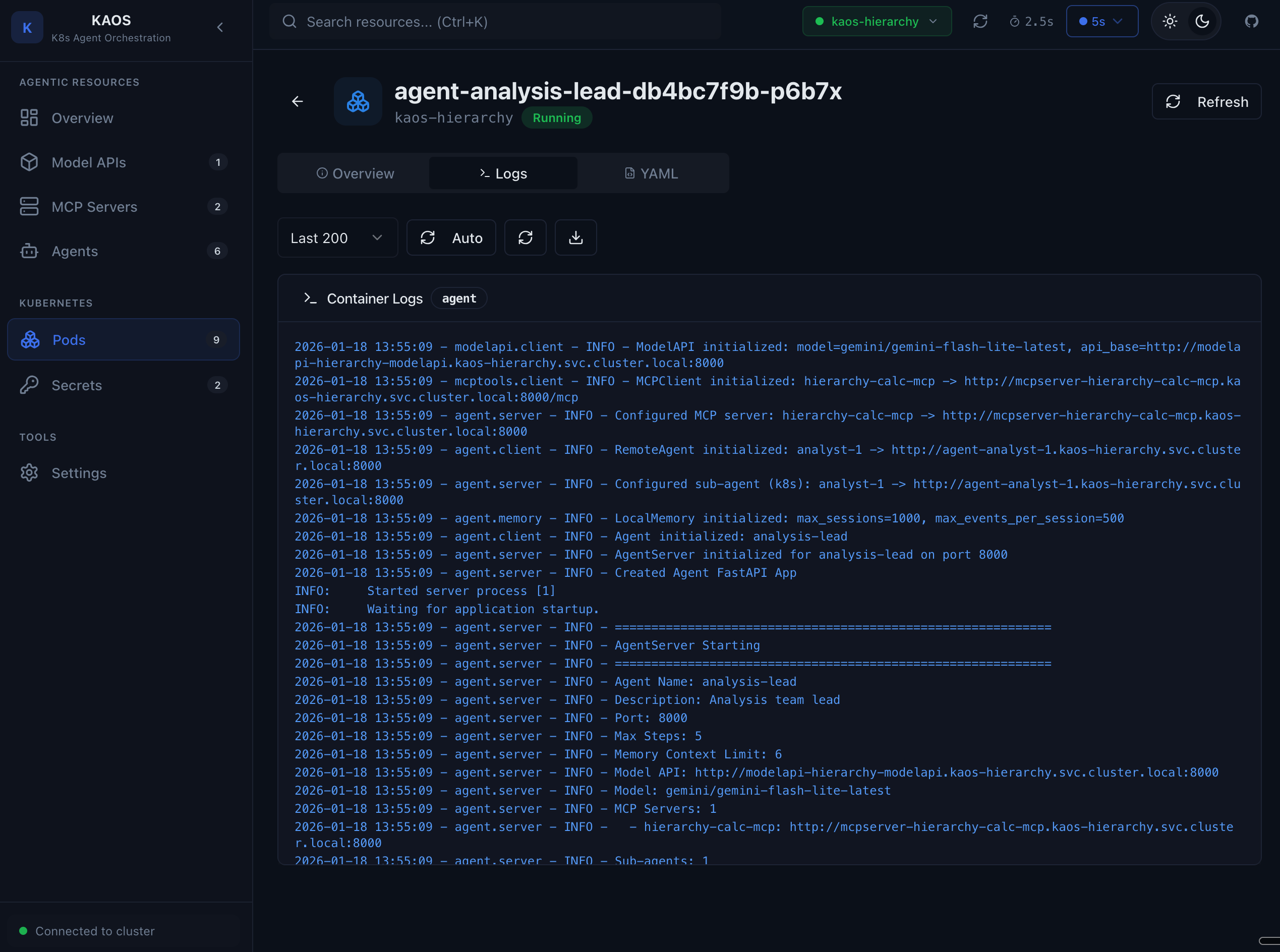Expand the 5s refresh interval dropdown

[x=1101, y=21]
